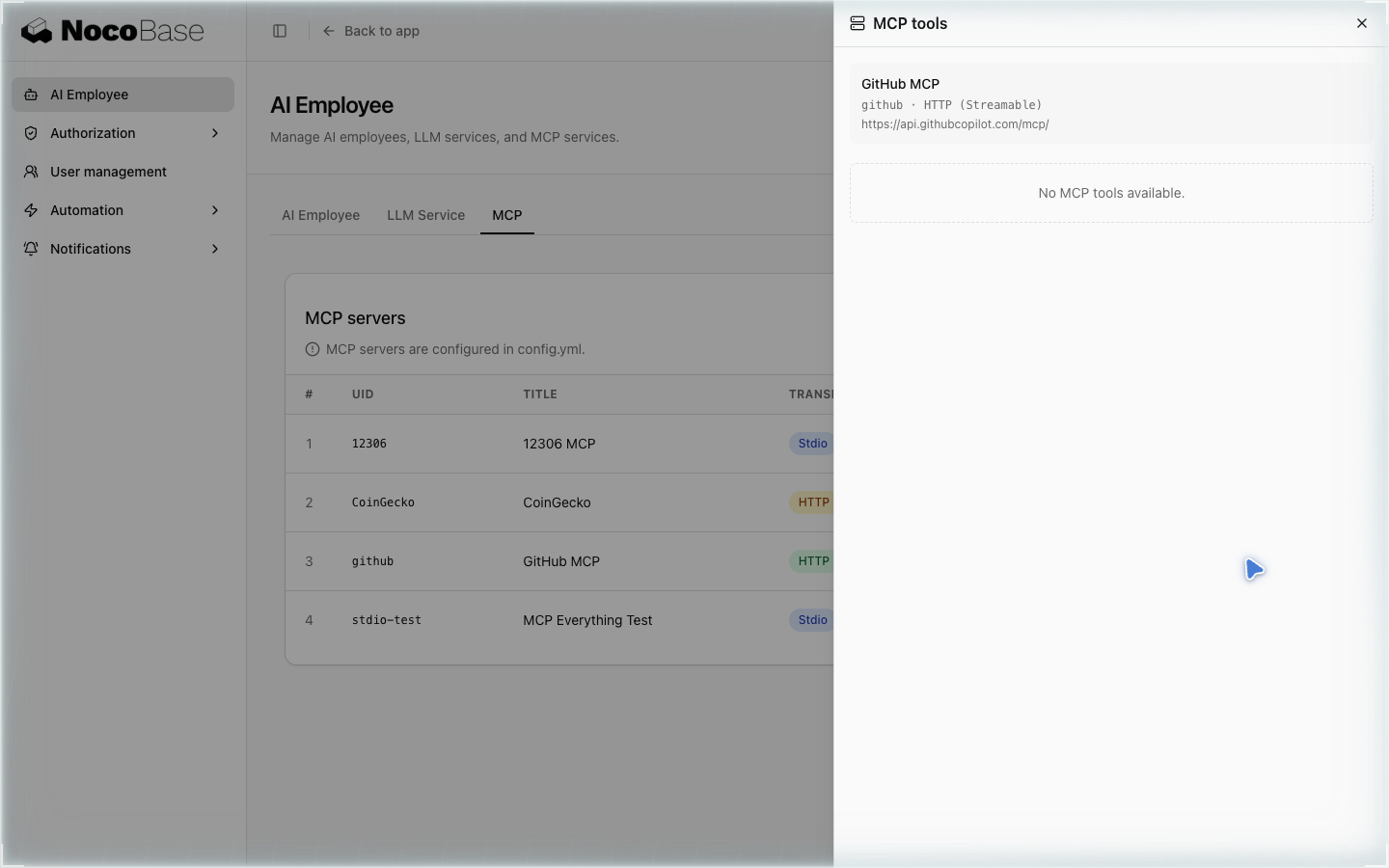This screenshot has height=868, width=1389.
Task: Click the HTTP badge in github row
Action: (x=812, y=561)
